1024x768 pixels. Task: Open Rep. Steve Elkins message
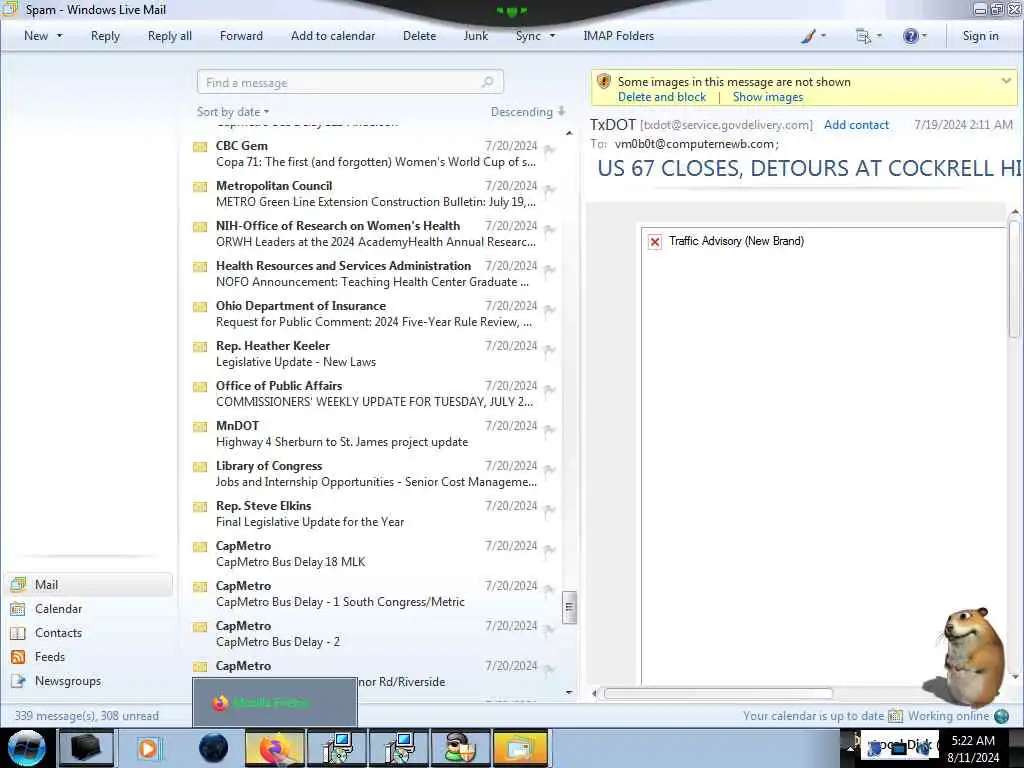[376, 513]
